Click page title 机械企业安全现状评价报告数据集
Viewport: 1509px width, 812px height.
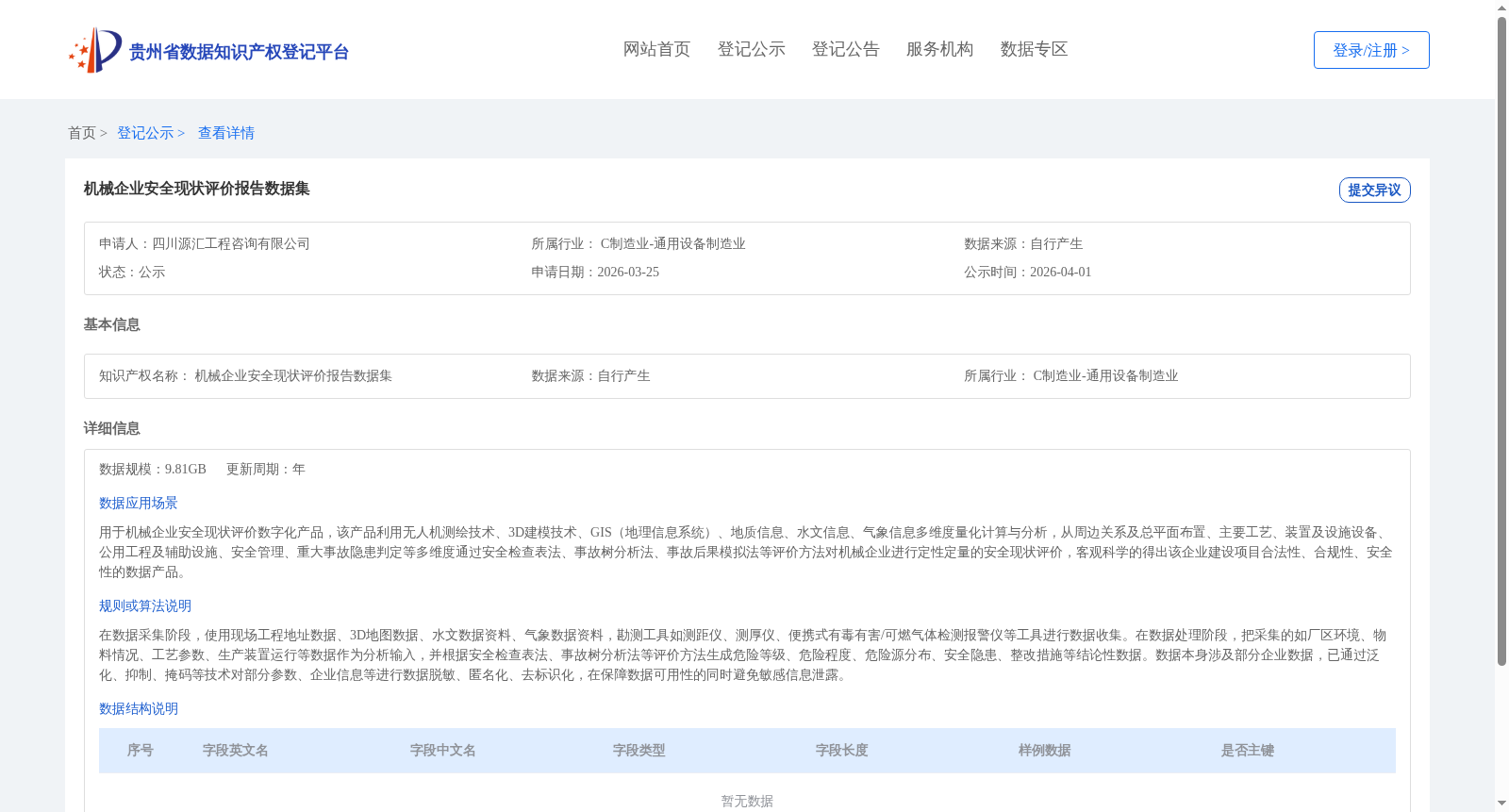[x=197, y=189]
